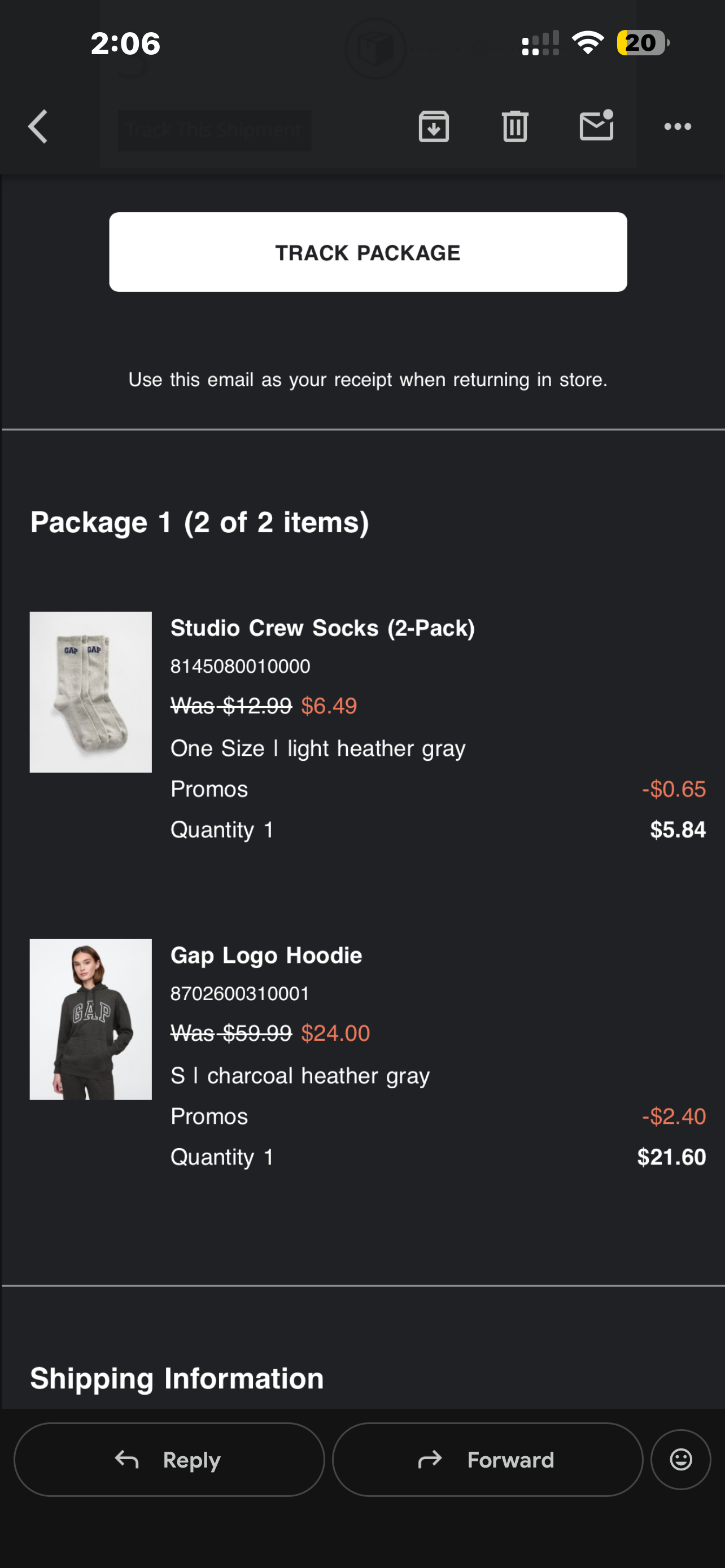Tap the Wi-Fi status icon
The image size is (725, 1568).
click(587, 42)
